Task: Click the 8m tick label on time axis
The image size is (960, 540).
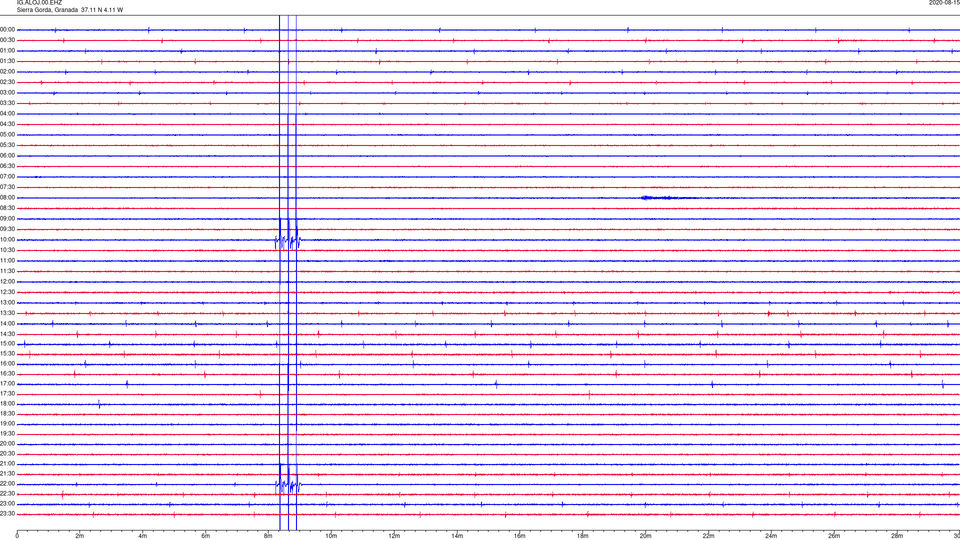Action: (268, 536)
